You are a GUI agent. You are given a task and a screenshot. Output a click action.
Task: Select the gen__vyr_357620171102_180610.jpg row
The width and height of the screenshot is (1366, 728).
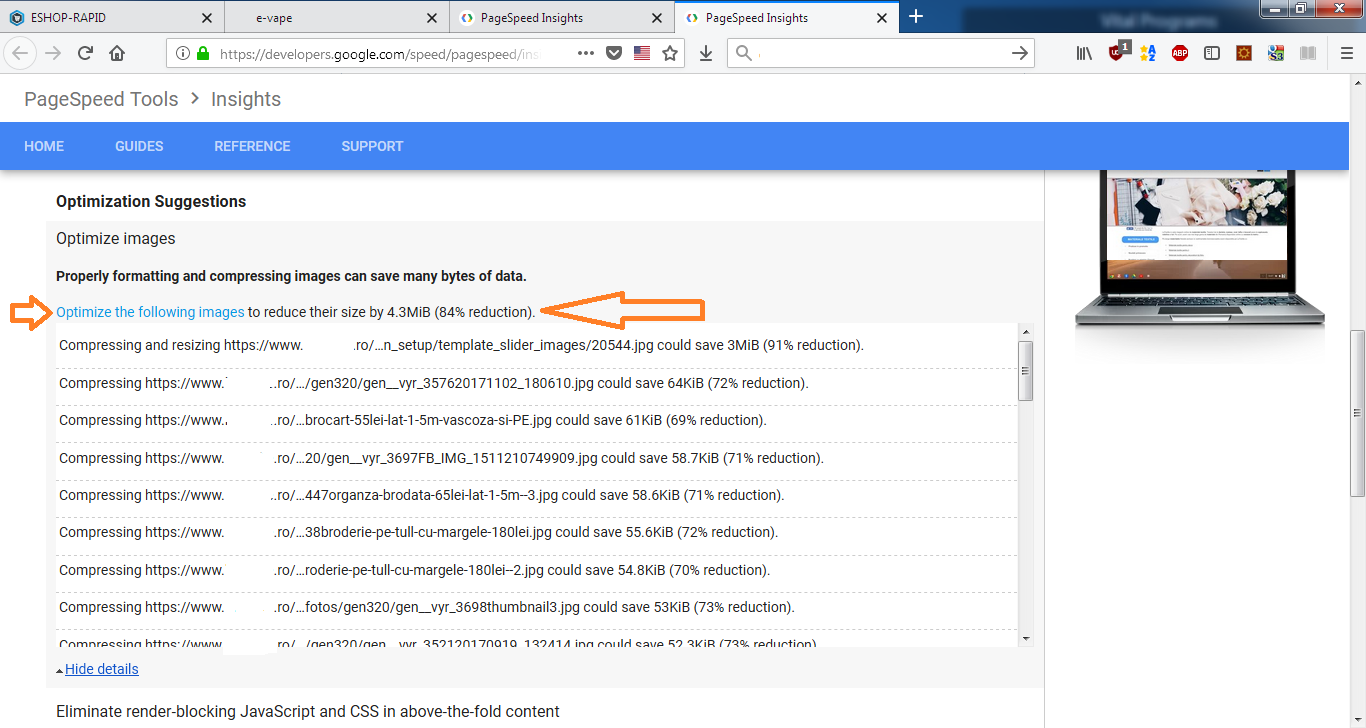[x=537, y=383]
